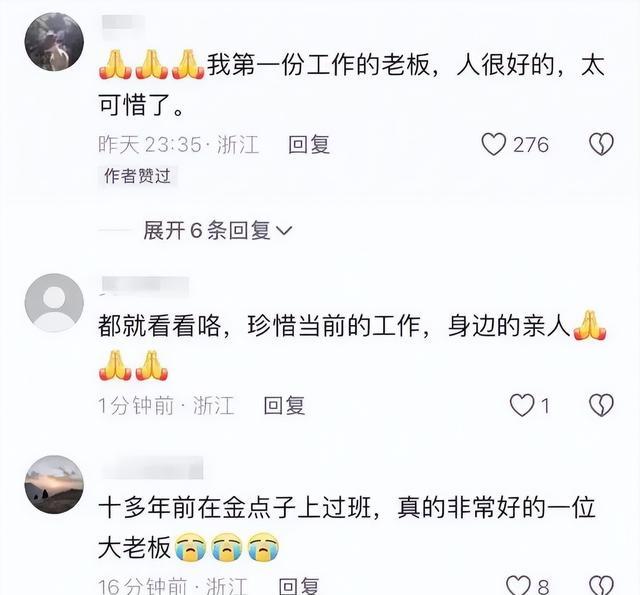Open blurred username of third commenter
The image size is (640, 595).
coord(152,468)
